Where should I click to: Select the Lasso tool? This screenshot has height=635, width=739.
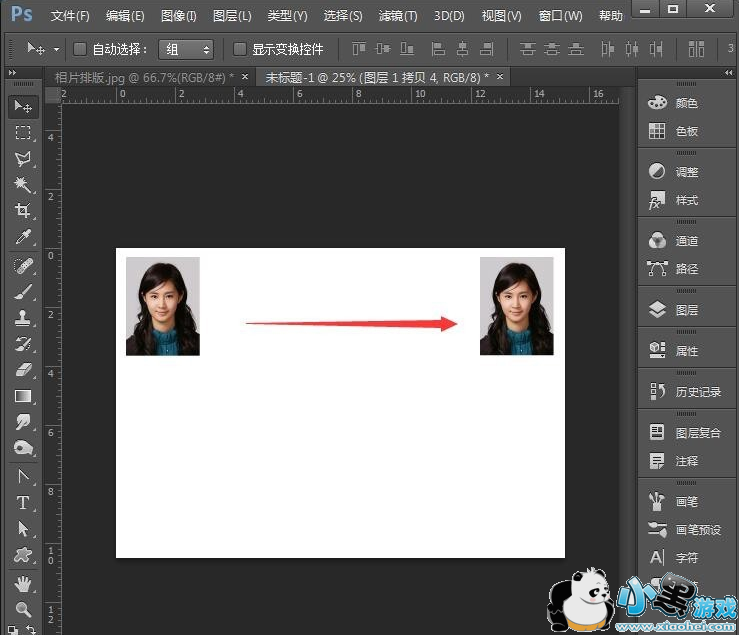coord(23,159)
